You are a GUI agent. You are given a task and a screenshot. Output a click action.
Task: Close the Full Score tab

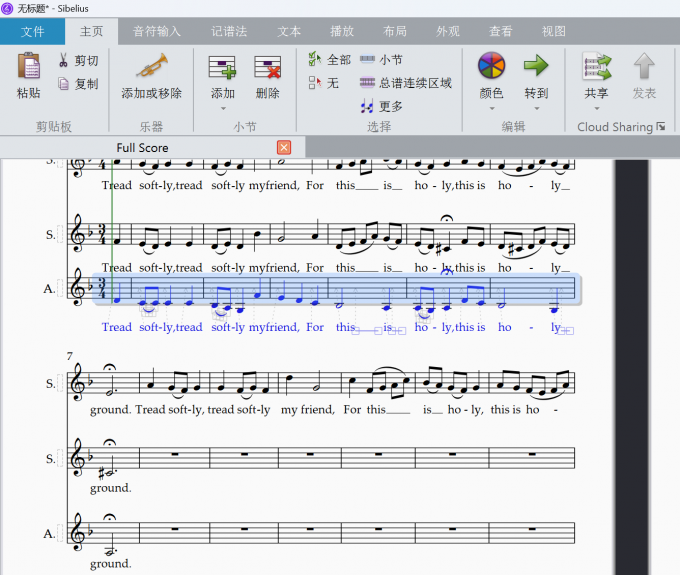284,147
